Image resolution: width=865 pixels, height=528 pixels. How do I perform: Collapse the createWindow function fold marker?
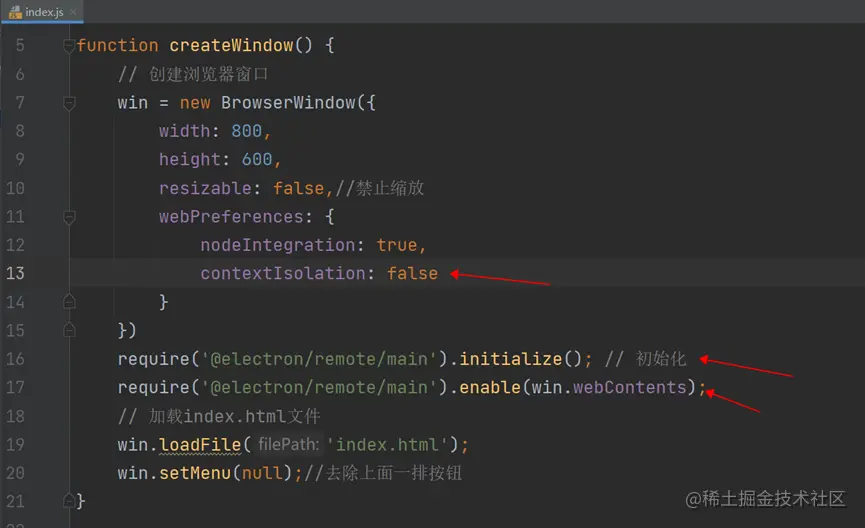click(x=69, y=45)
